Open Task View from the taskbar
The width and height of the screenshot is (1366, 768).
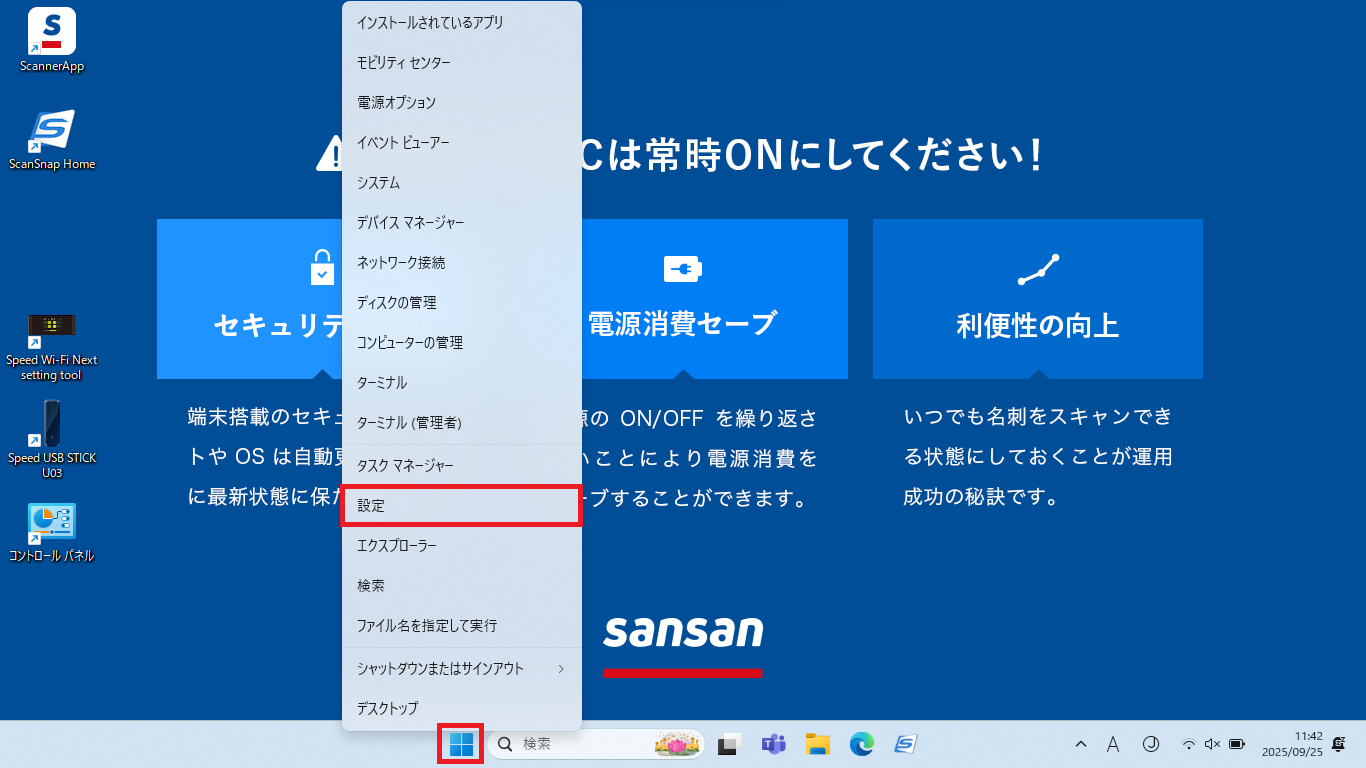pos(730,744)
